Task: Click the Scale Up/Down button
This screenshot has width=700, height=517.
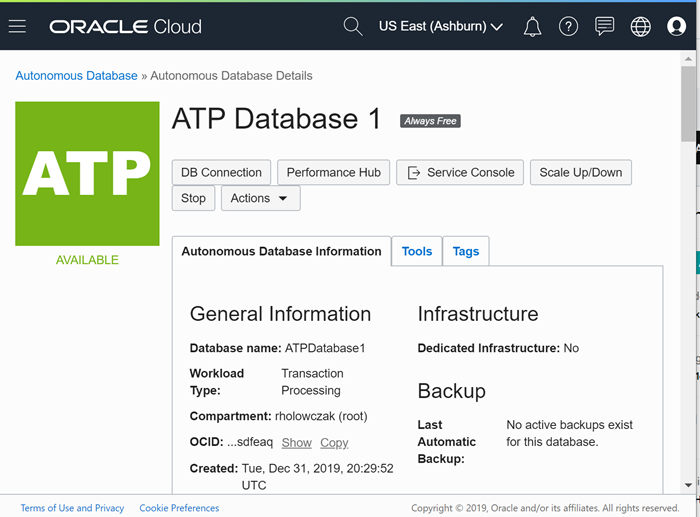Action: (x=581, y=172)
